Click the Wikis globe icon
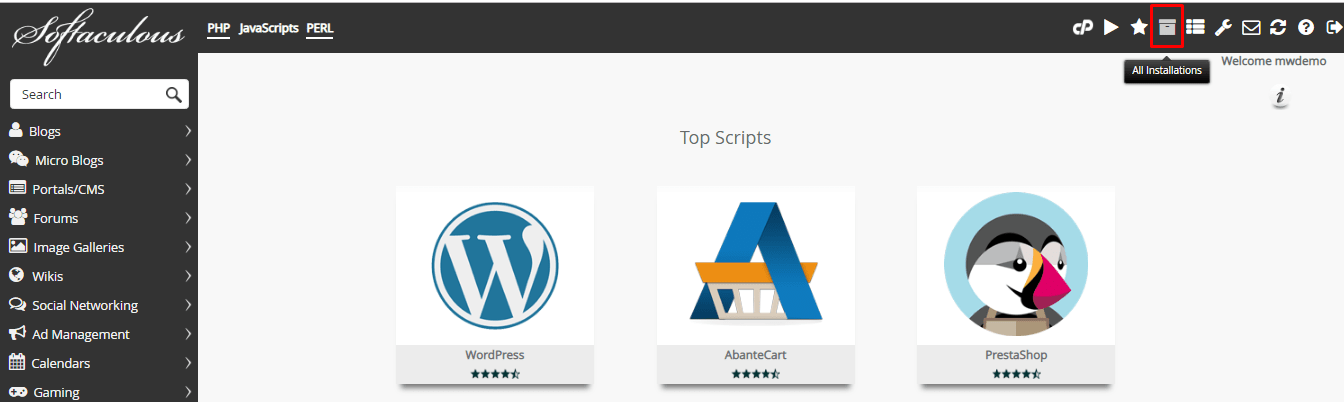 coord(16,275)
